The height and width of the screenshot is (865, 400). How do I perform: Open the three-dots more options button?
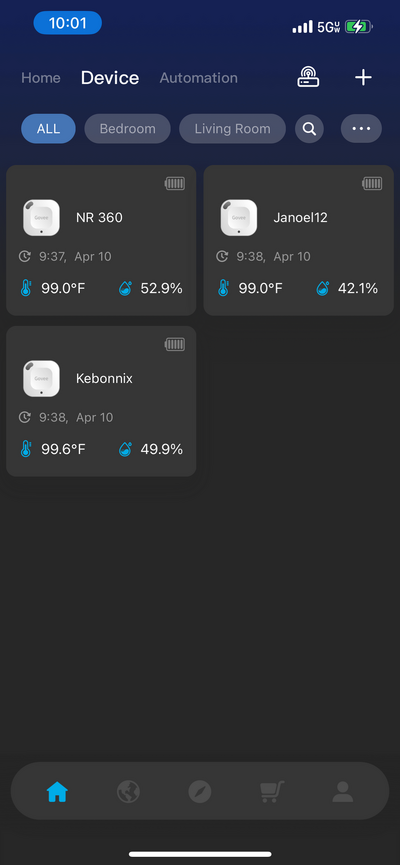tap(361, 129)
